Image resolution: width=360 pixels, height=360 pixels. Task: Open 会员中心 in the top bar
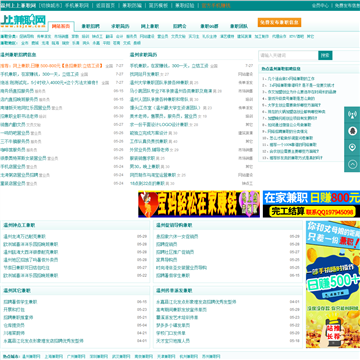(x=320, y=5)
